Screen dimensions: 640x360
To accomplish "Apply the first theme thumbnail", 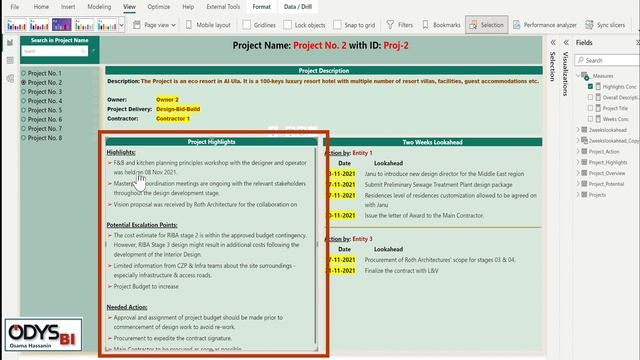I will tap(17, 25).
